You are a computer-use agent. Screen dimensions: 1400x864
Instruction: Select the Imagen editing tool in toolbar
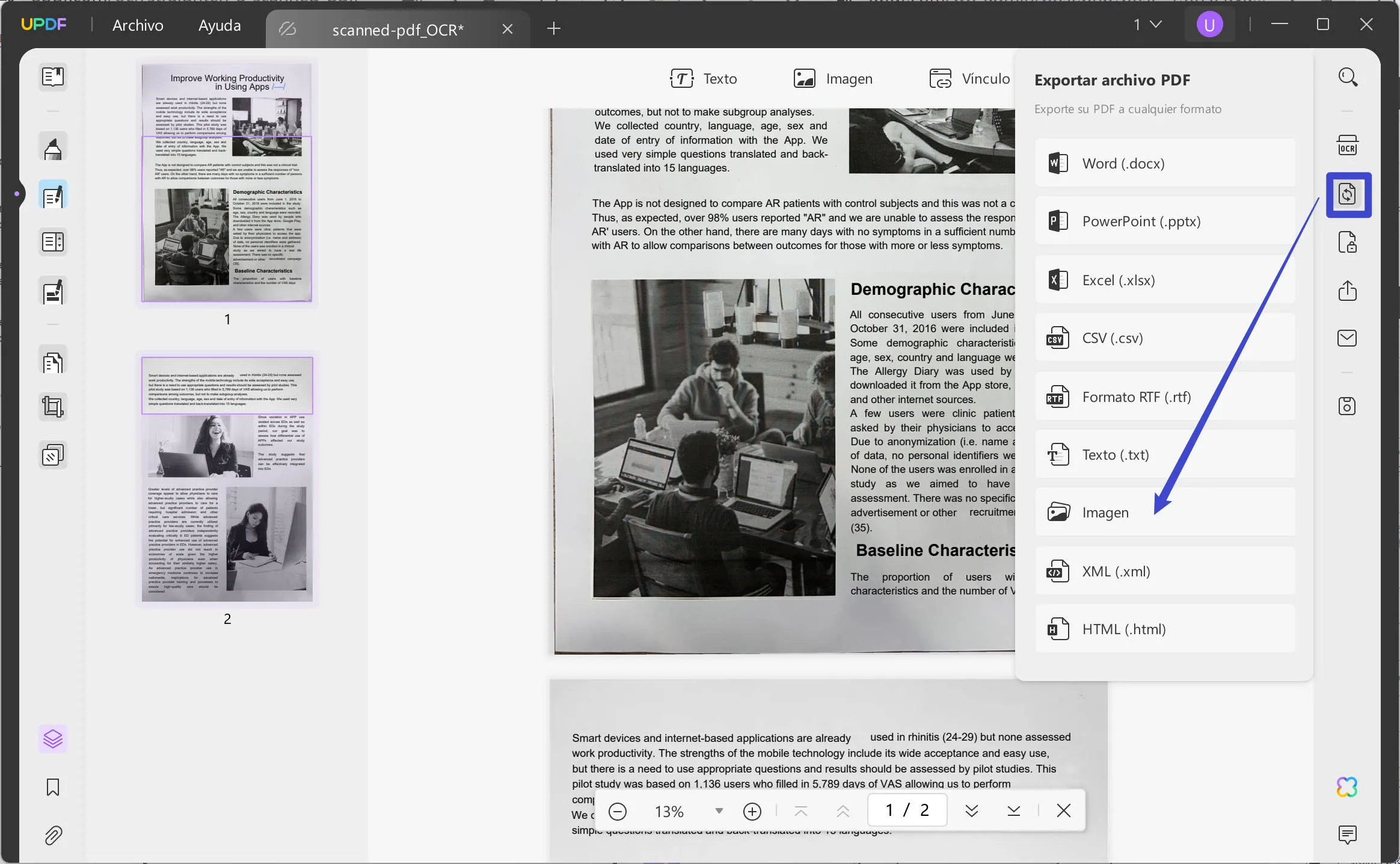(x=832, y=79)
